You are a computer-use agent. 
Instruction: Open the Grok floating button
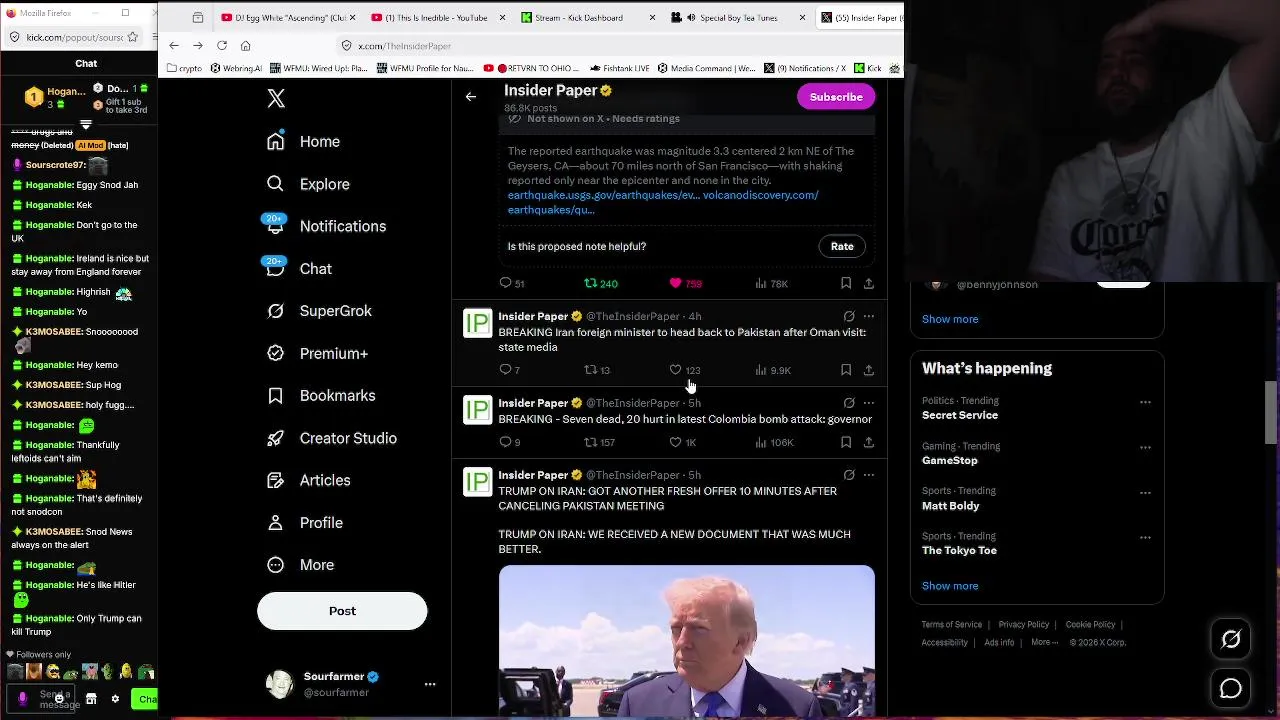pyautogui.click(x=1231, y=639)
